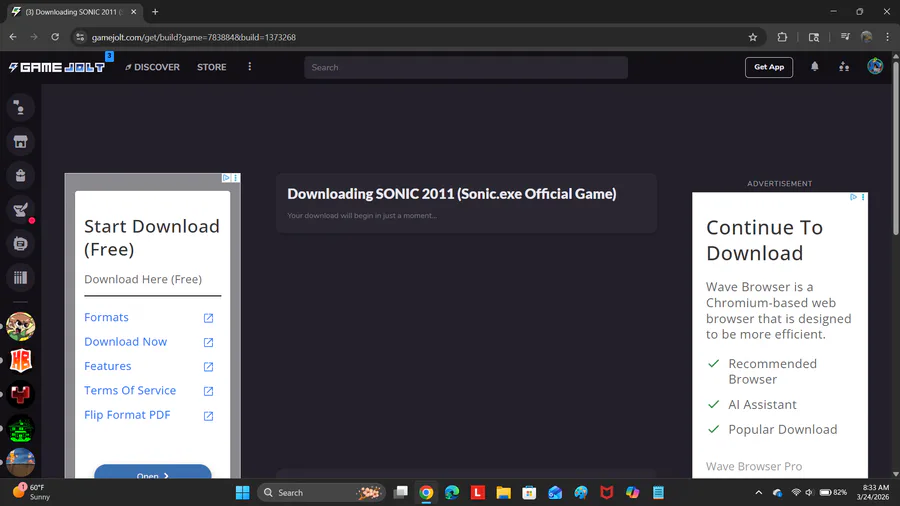This screenshot has width=900, height=506.
Task: View site information icon in address bar
Action: pyautogui.click(x=80, y=37)
